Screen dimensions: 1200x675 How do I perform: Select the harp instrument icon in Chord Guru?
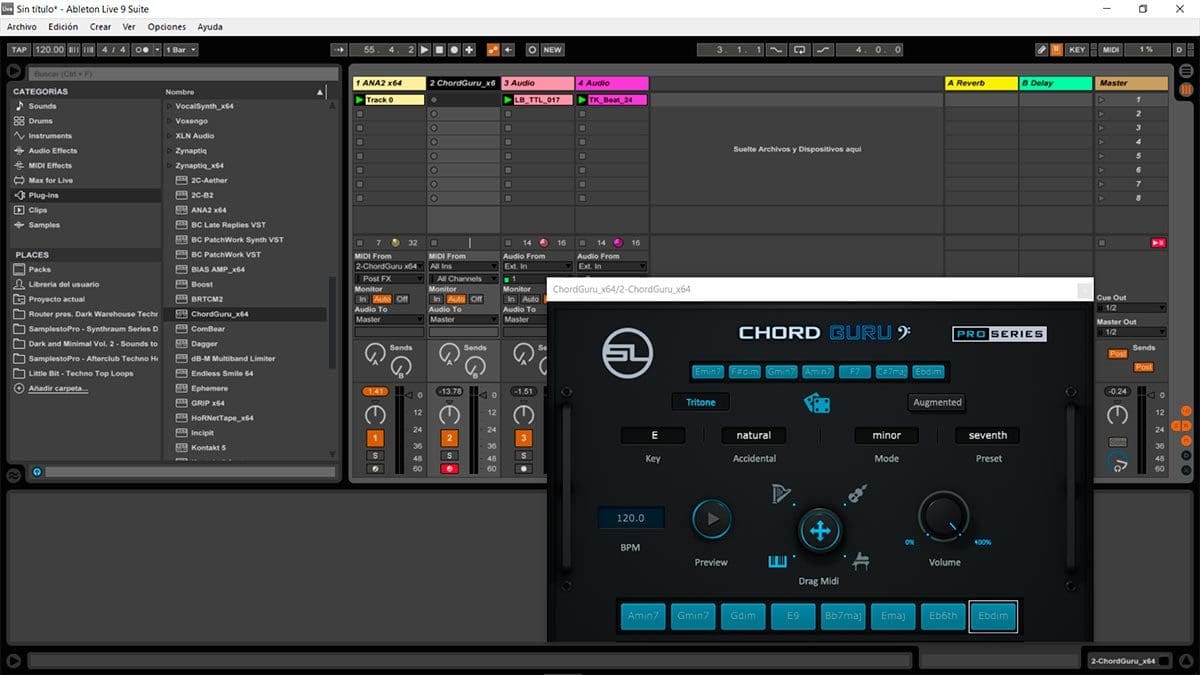[781, 493]
